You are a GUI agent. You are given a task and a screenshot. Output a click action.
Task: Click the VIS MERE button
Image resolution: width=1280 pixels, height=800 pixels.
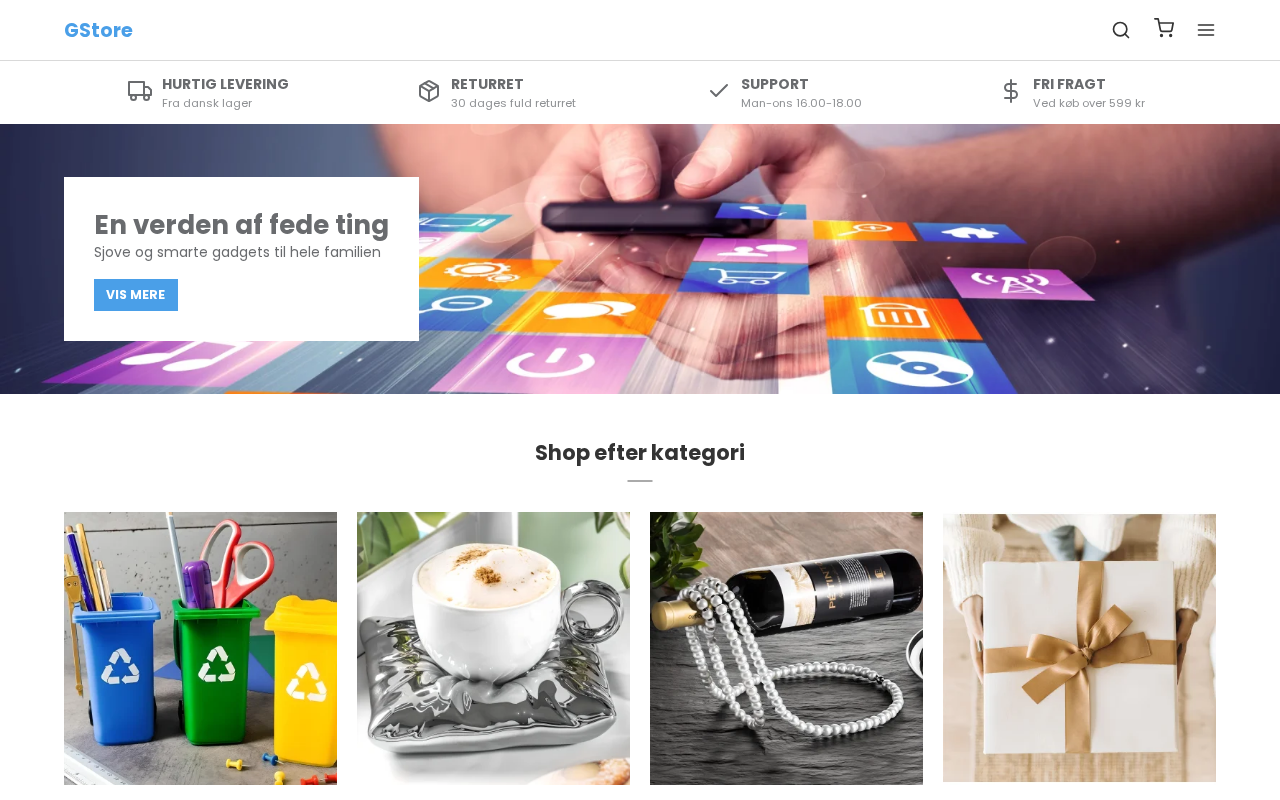point(136,295)
